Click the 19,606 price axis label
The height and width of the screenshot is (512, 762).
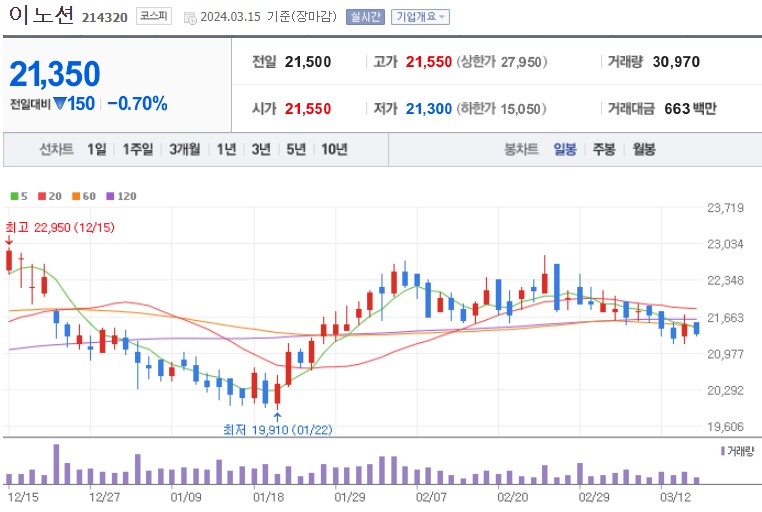click(x=726, y=427)
